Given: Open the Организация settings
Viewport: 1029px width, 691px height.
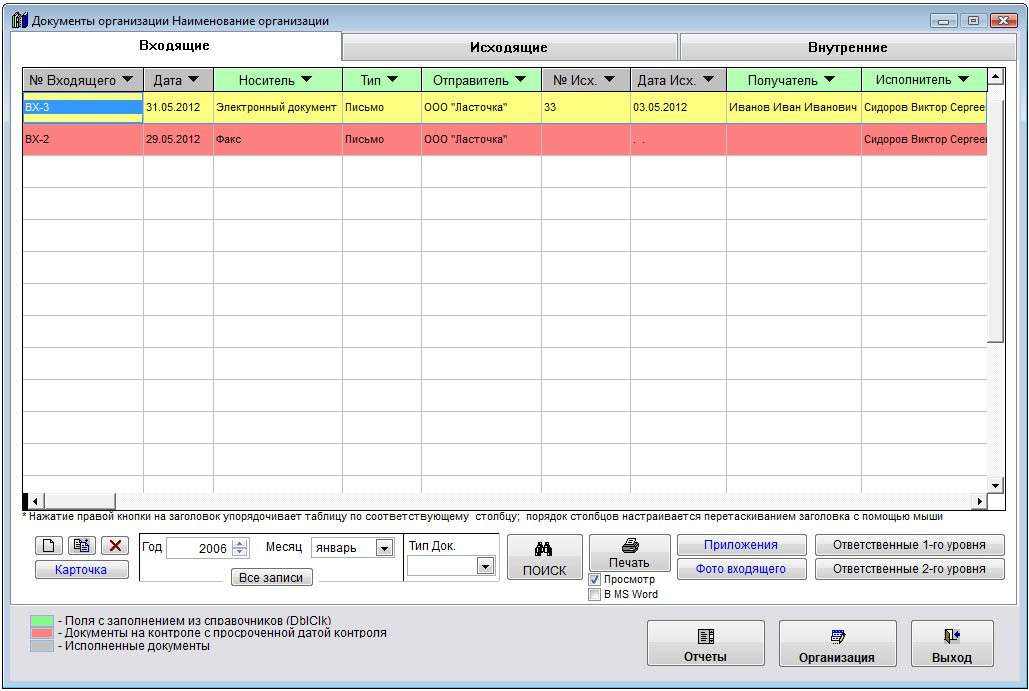Looking at the screenshot, I should click(x=837, y=644).
